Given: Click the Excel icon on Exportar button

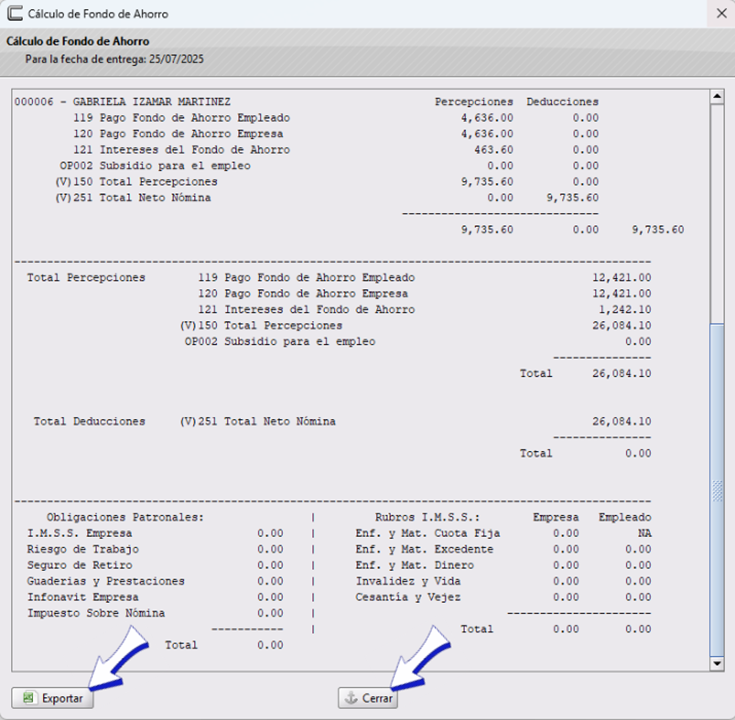Looking at the screenshot, I should (x=28, y=698).
